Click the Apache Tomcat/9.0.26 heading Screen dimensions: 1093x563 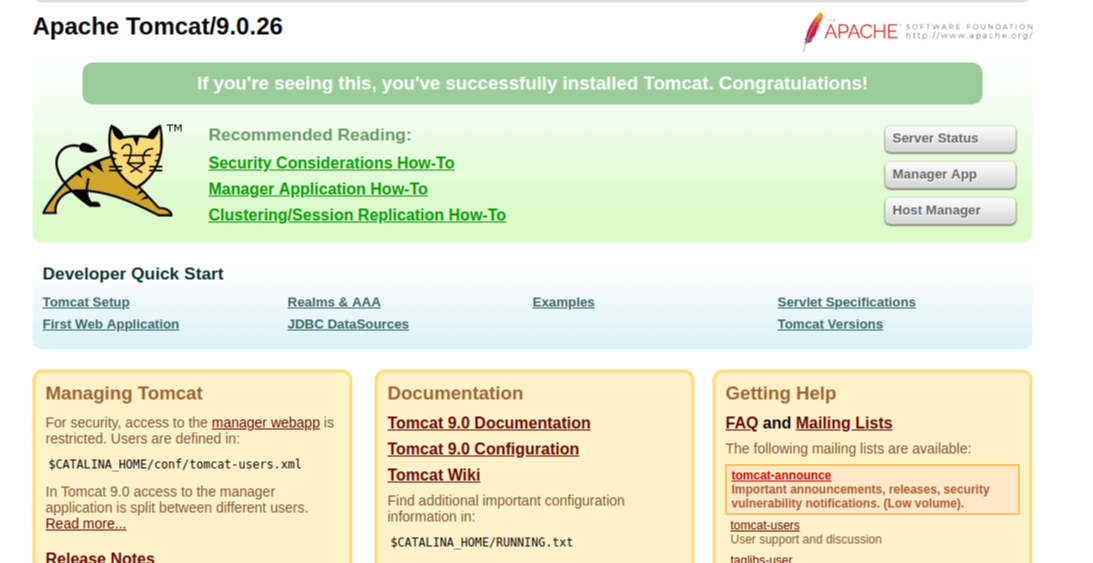[158, 26]
